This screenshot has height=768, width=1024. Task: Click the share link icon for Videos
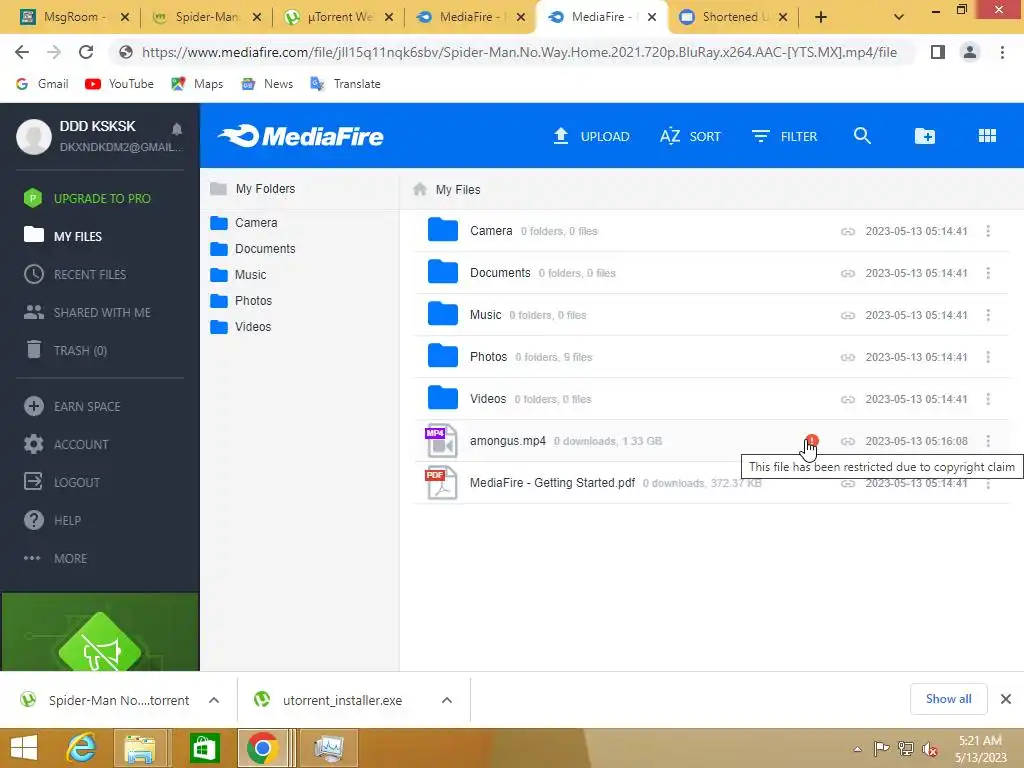[848, 399]
